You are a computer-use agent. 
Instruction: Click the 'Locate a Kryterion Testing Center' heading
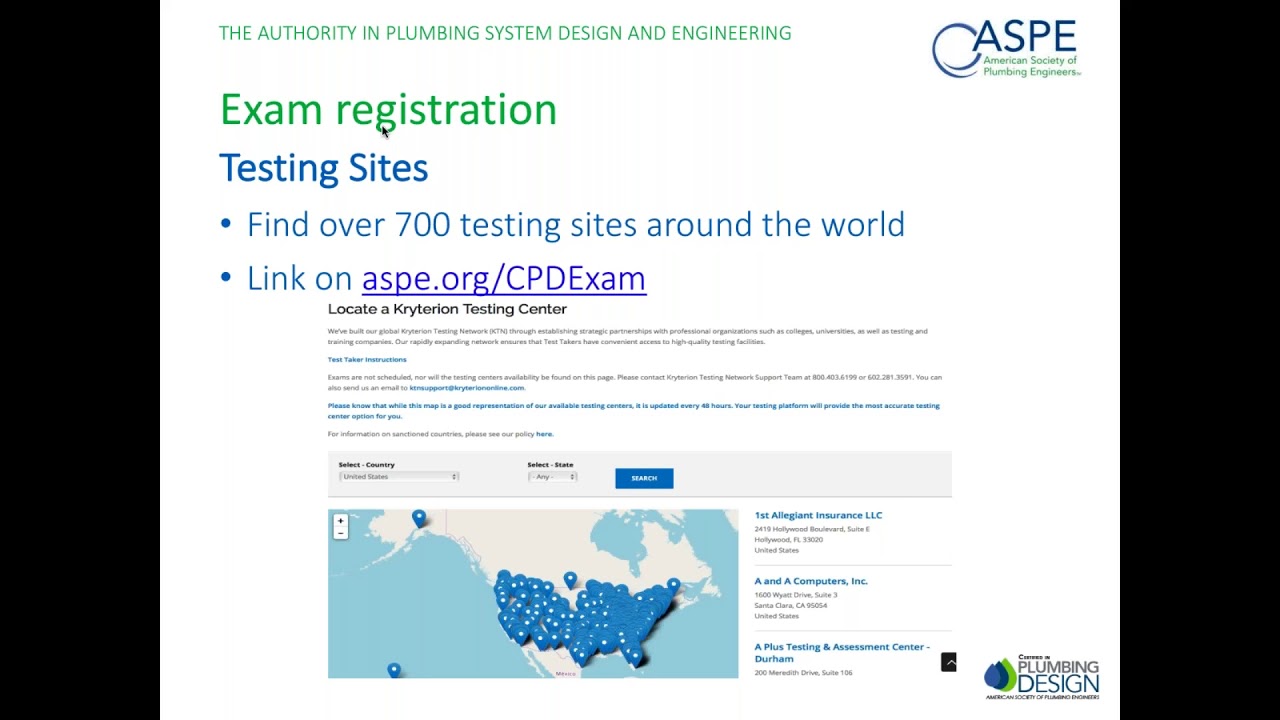(x=447, y=309)
